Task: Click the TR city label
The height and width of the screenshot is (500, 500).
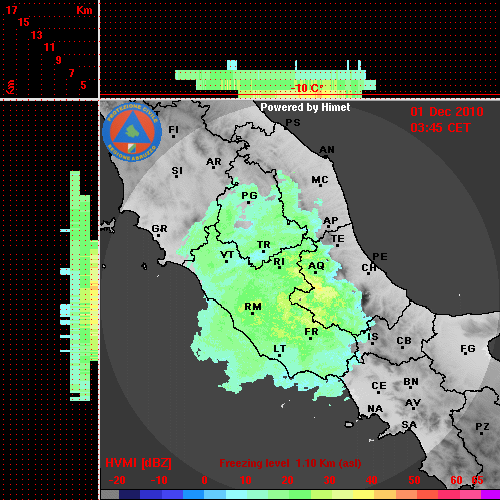Action: coord(264,245)
